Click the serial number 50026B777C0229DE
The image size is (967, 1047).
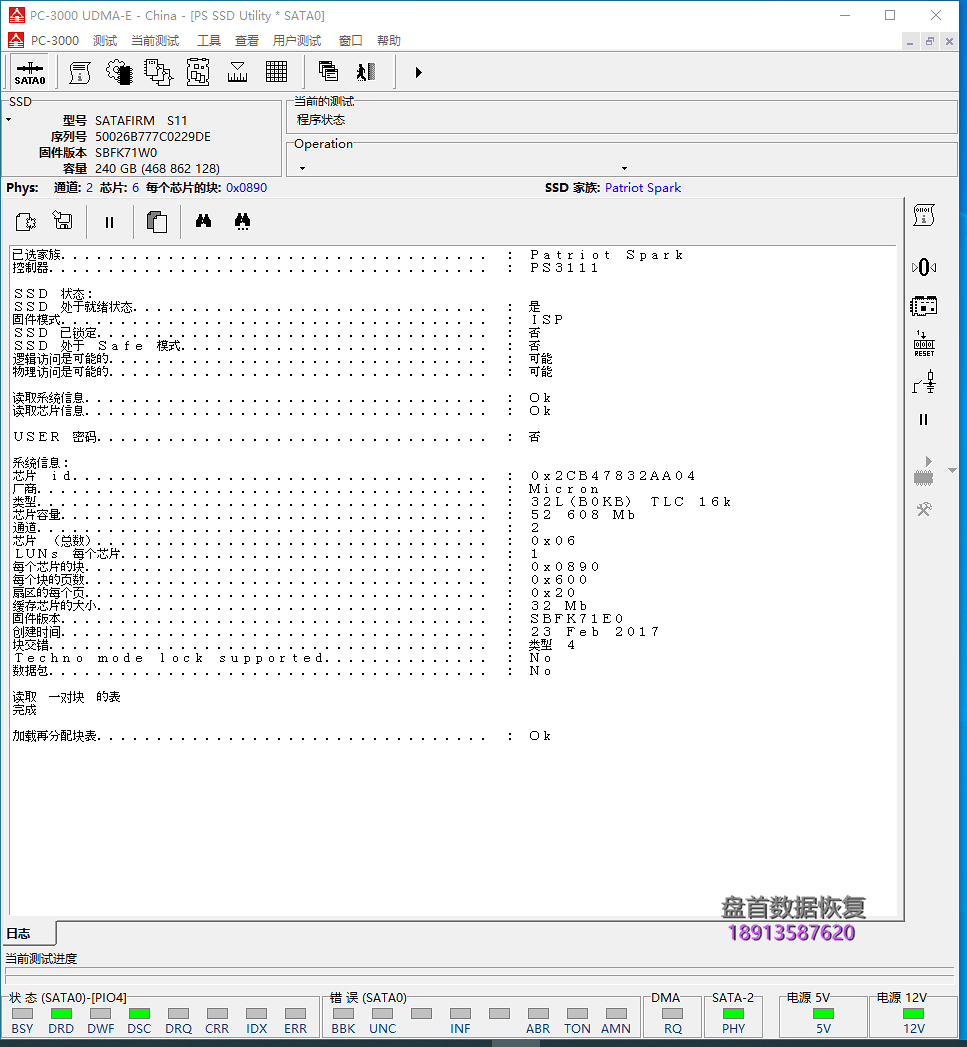pos(152,136)
